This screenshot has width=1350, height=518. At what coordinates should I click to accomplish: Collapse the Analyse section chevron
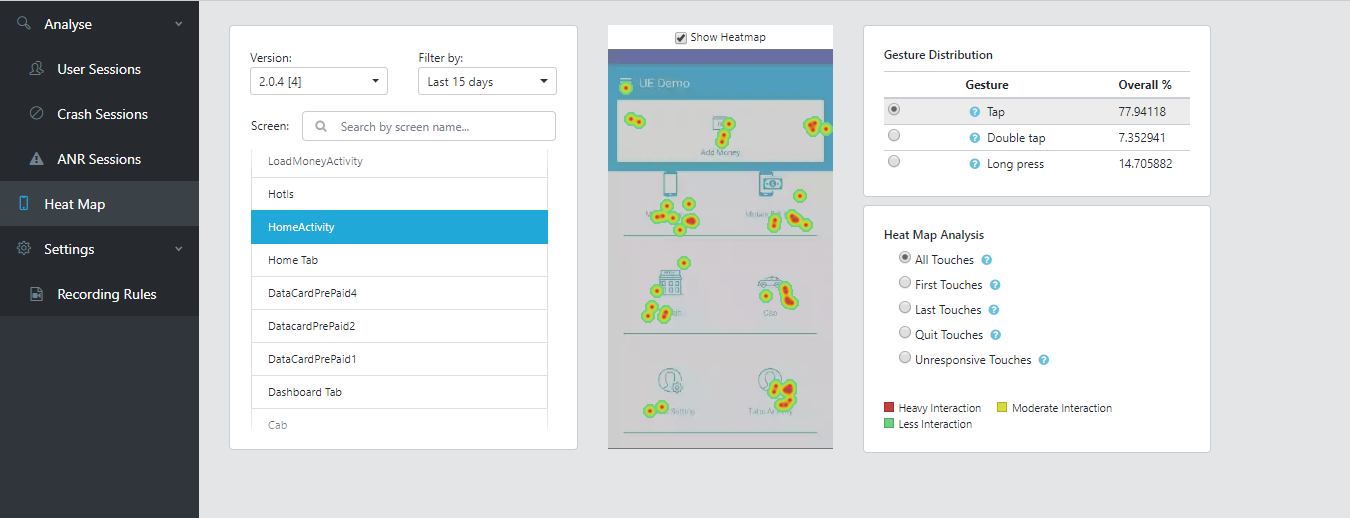[x=178, y=23]
